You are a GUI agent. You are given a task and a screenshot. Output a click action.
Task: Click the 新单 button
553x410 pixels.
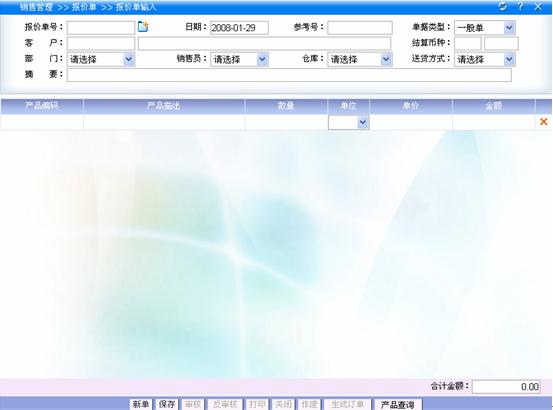pos(141,404)
